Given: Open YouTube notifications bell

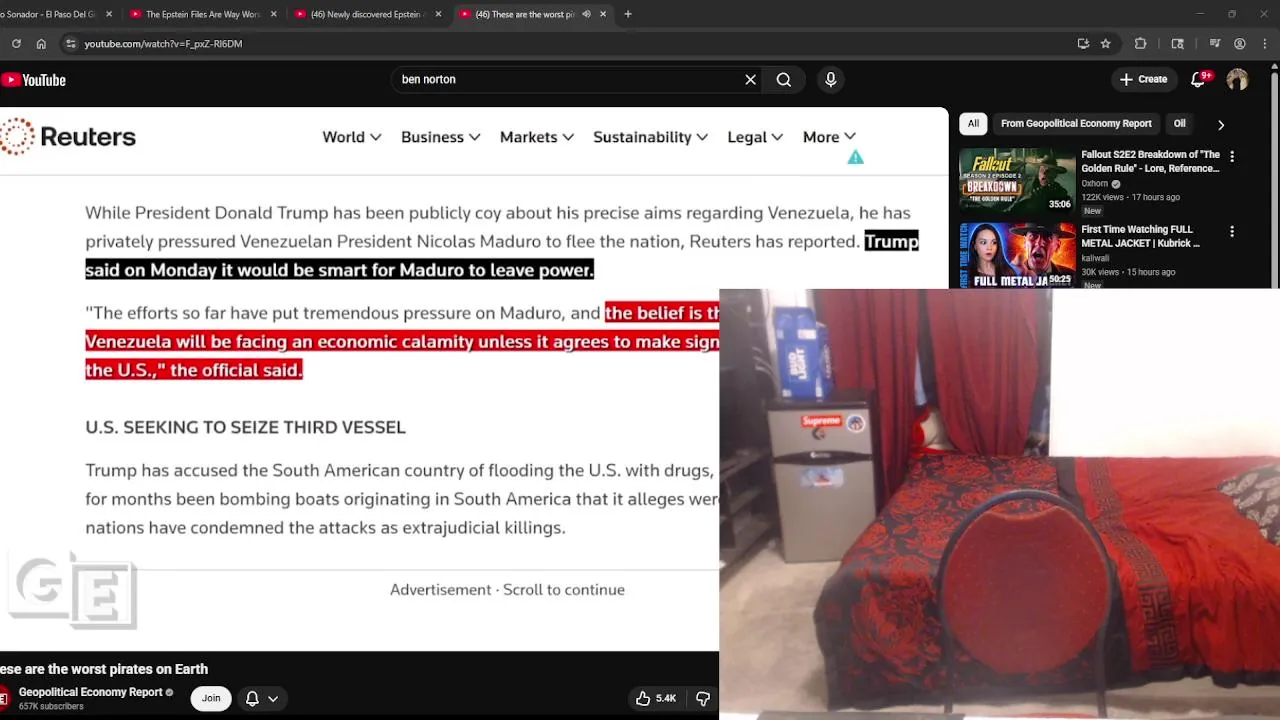Looking at the screenshot, I should coord(1200,80).
